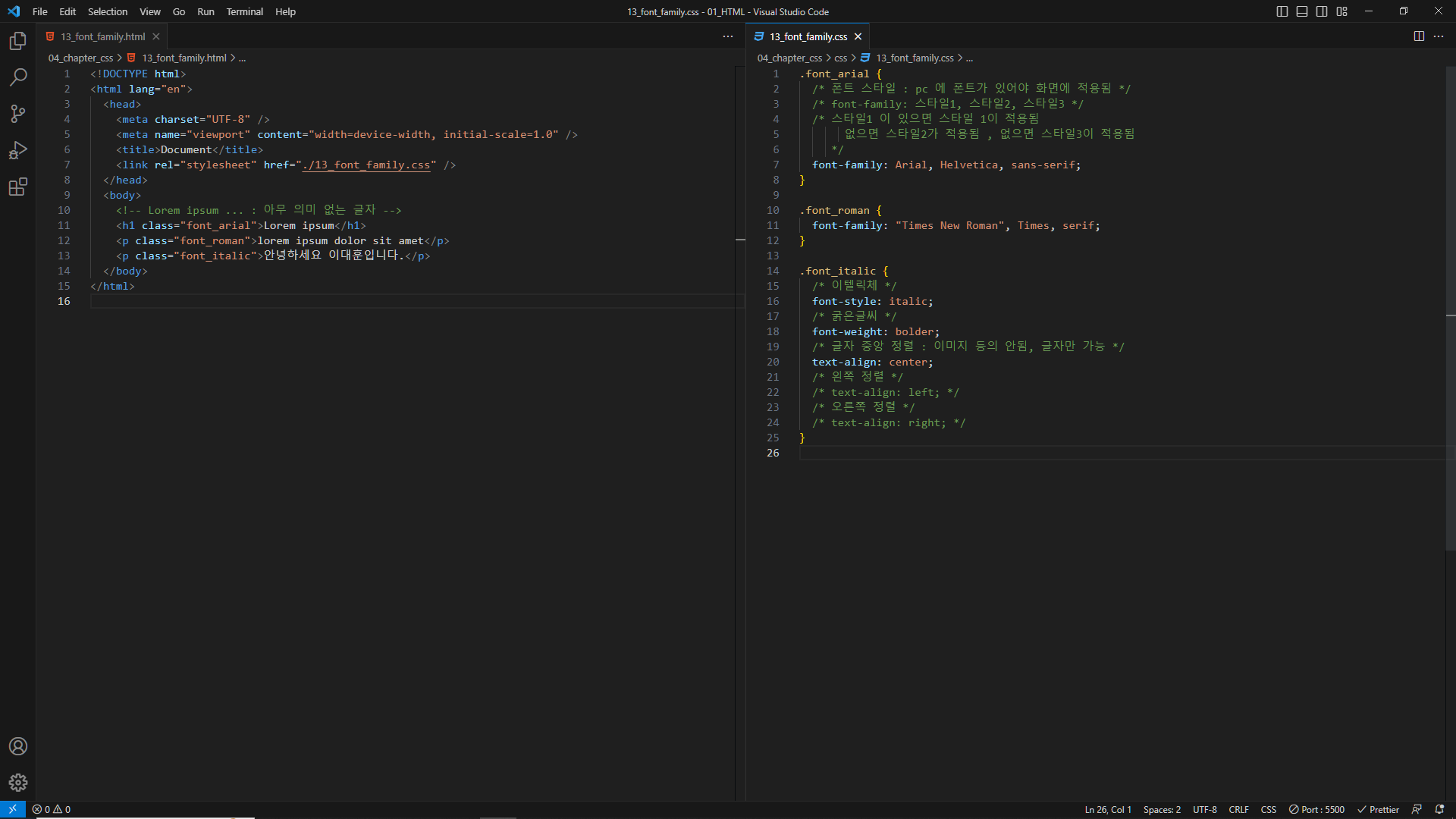Open the Extensions view icon

(18, 187)
